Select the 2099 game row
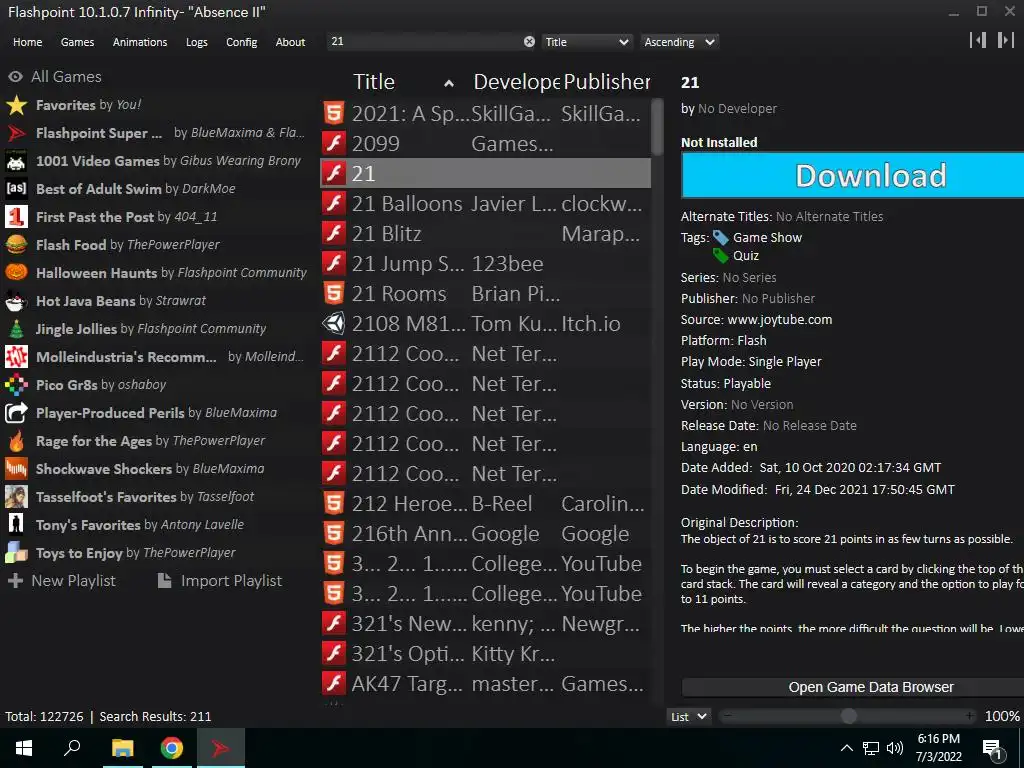 click(485, 144)
